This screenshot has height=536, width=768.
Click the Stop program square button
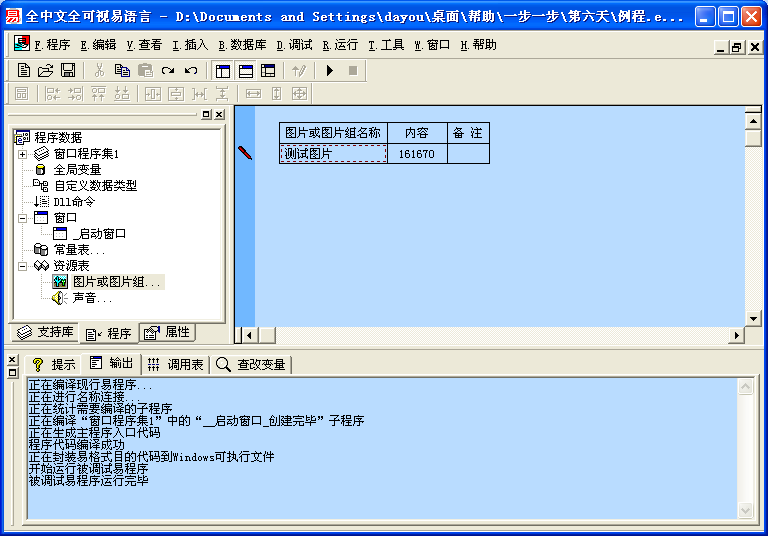click(353, 71)
